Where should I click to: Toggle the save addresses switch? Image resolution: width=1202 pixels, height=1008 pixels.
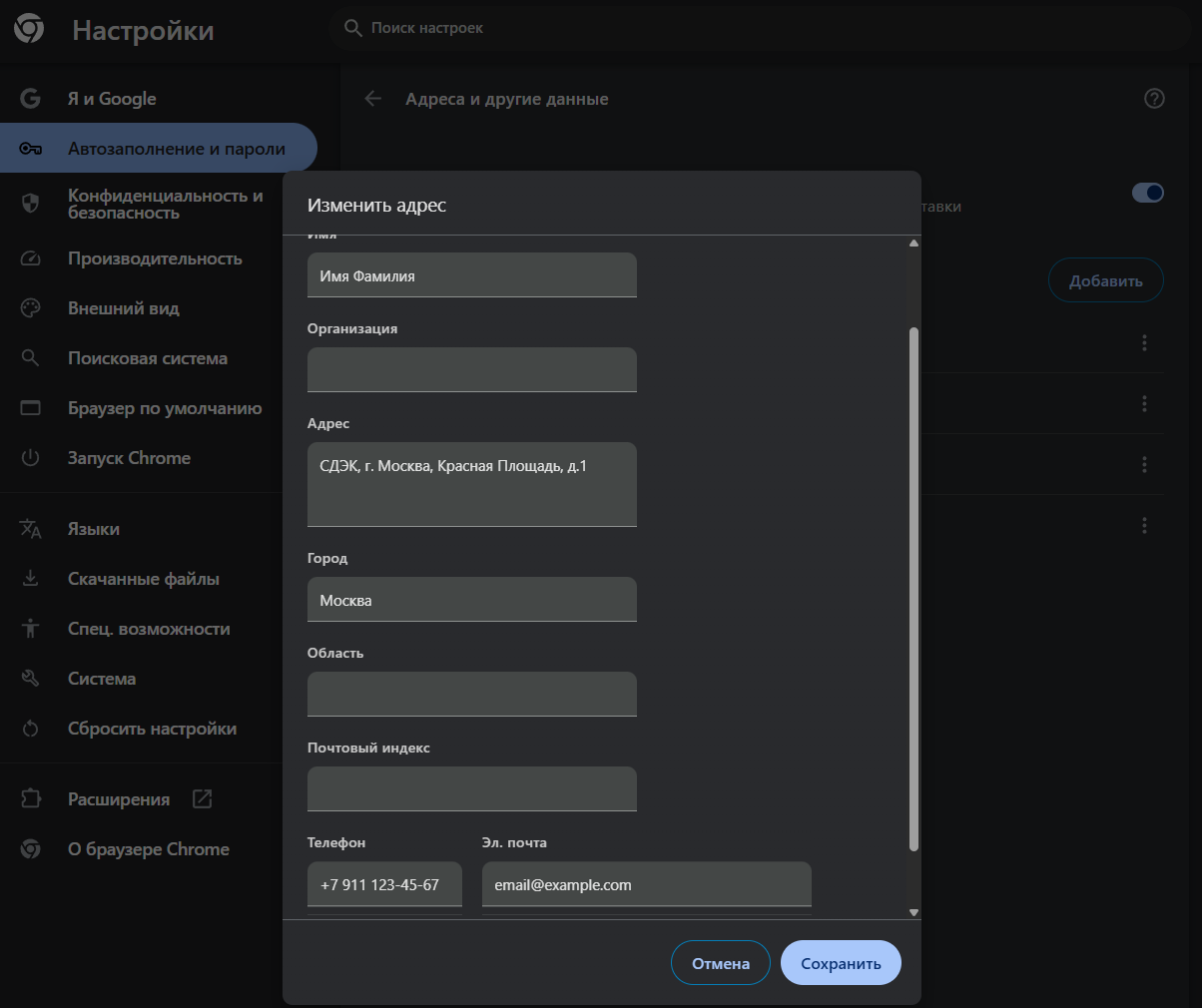coord(1148,193)
